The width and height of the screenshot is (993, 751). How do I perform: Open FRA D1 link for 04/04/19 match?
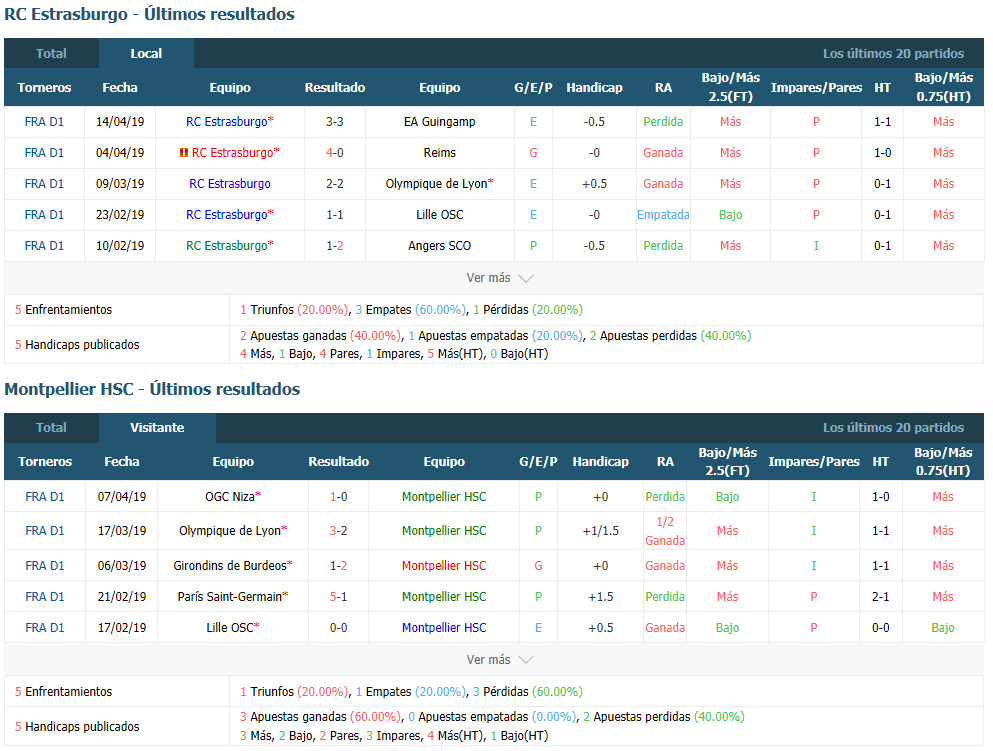point(44,153)
